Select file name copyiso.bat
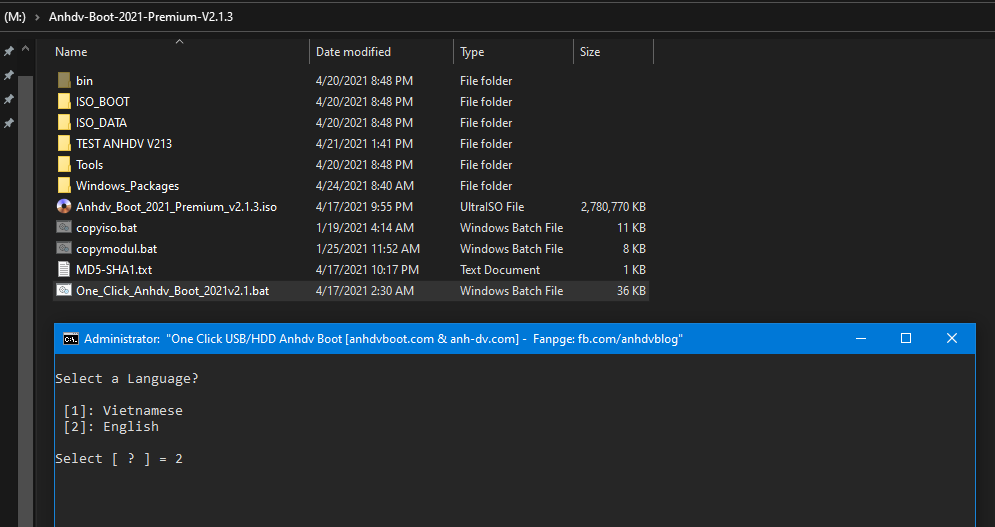This screenshot has height=527, width=995. [107, 227]
